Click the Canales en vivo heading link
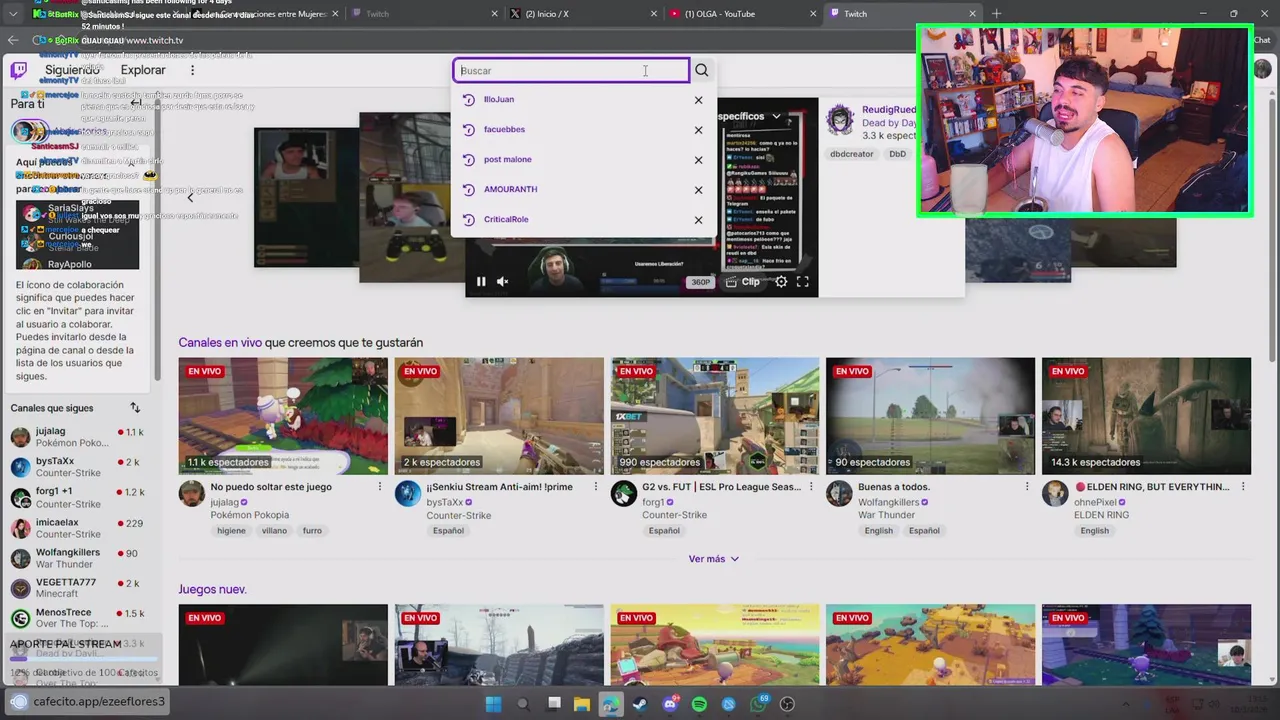This screenshot has width=1280, height=720. pyautogui.click(x=220, y=342)
